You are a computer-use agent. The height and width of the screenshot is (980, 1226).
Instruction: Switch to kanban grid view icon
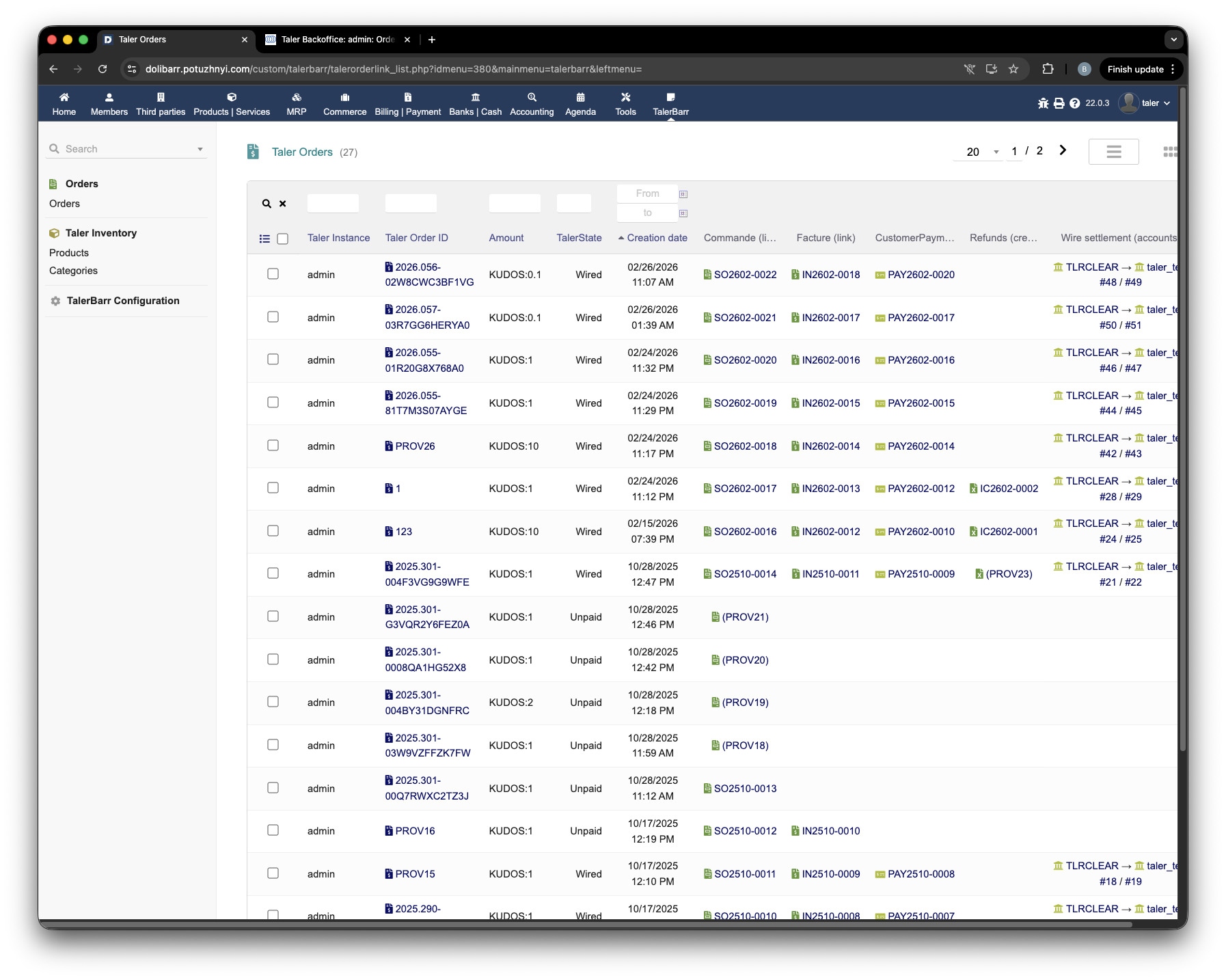click(1169, 152)
